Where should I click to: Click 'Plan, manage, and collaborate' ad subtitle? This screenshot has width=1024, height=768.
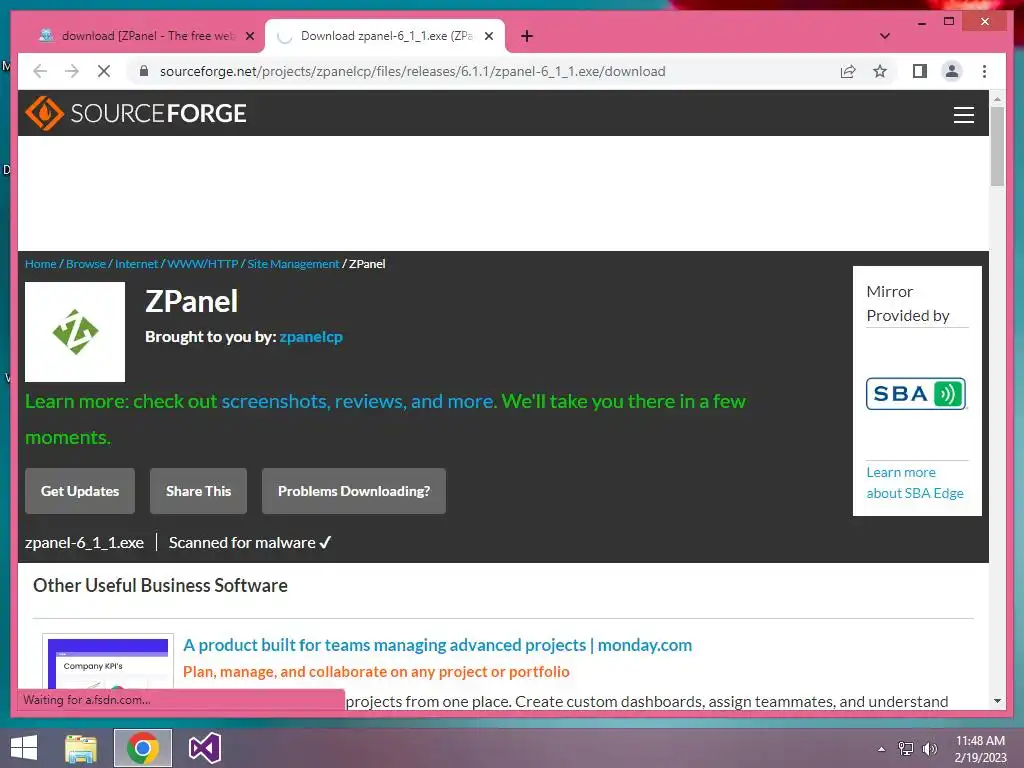(x=376, y=672)
